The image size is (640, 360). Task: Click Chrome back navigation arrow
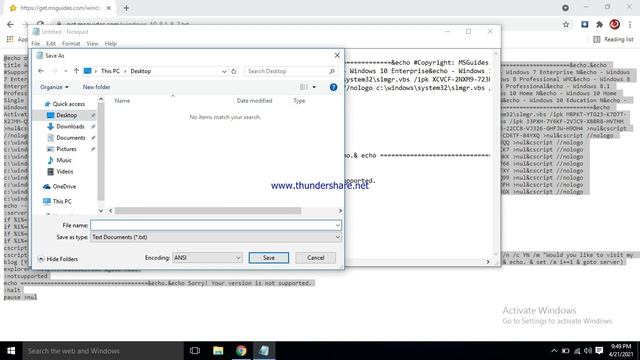[x=10, y=24]
